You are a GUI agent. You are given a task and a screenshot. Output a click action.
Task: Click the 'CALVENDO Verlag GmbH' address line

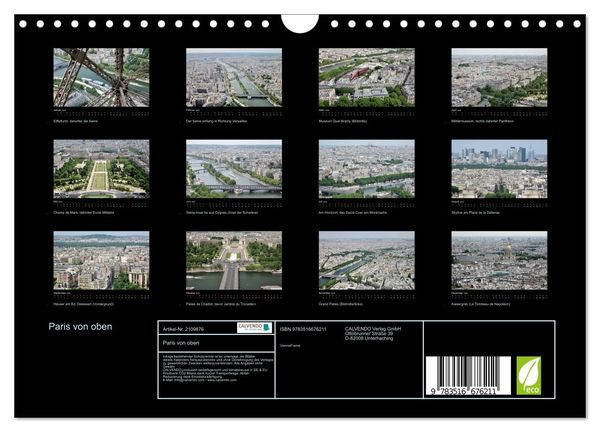373,329
